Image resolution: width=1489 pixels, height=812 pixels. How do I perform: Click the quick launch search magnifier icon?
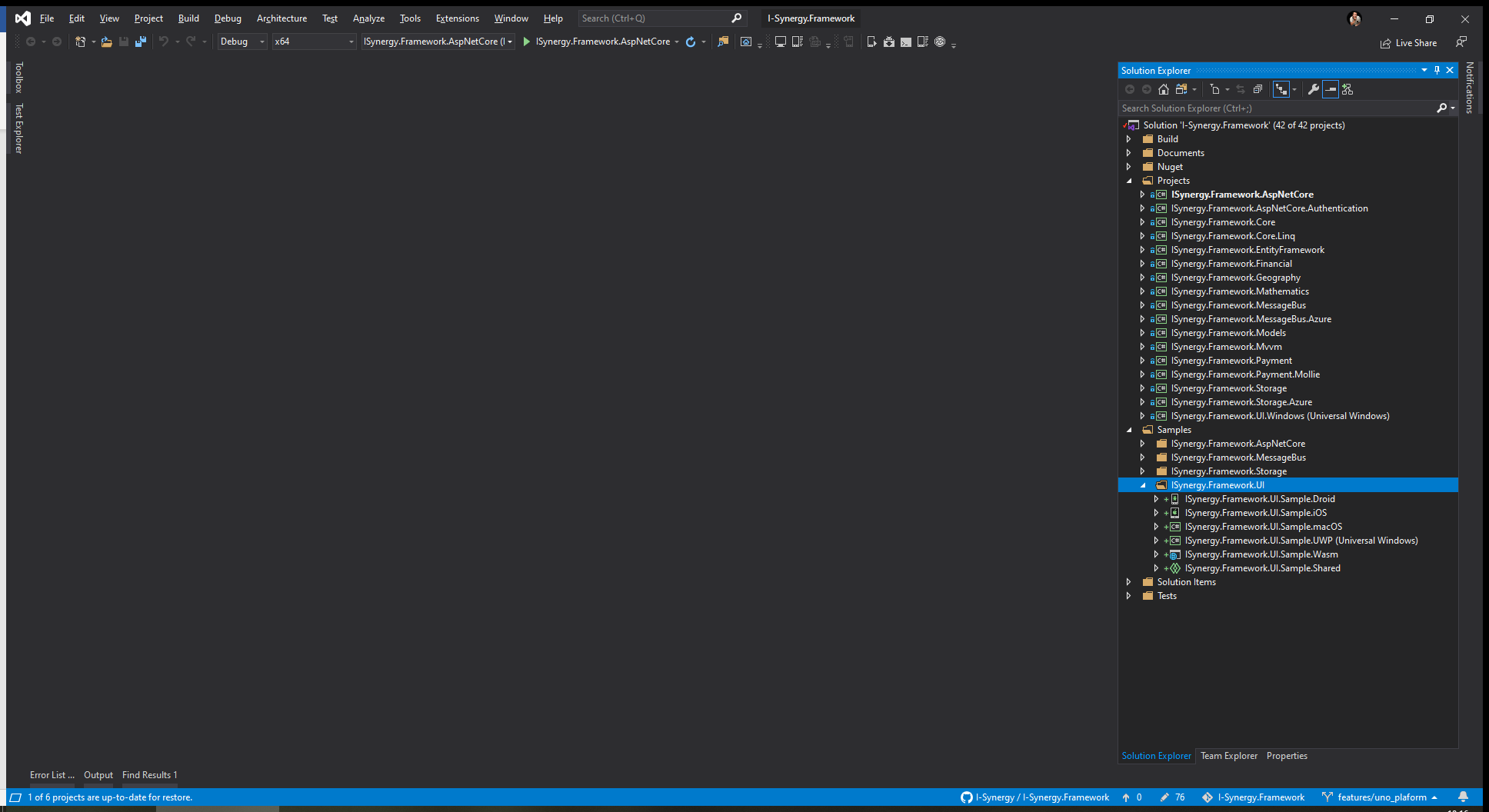pos(737,18)
